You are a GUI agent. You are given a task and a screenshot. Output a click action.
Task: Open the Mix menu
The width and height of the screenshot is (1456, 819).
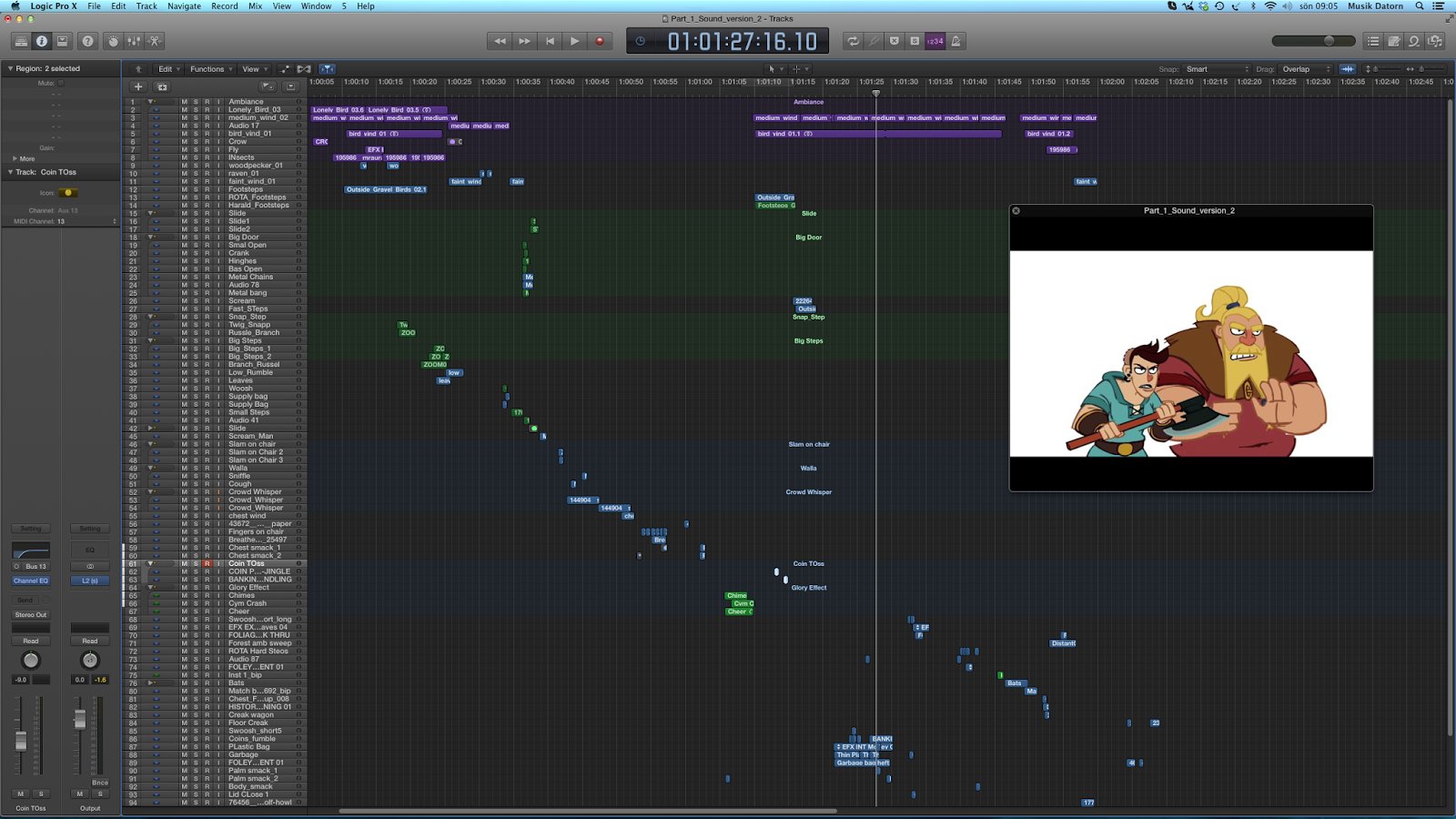[255, 6]
